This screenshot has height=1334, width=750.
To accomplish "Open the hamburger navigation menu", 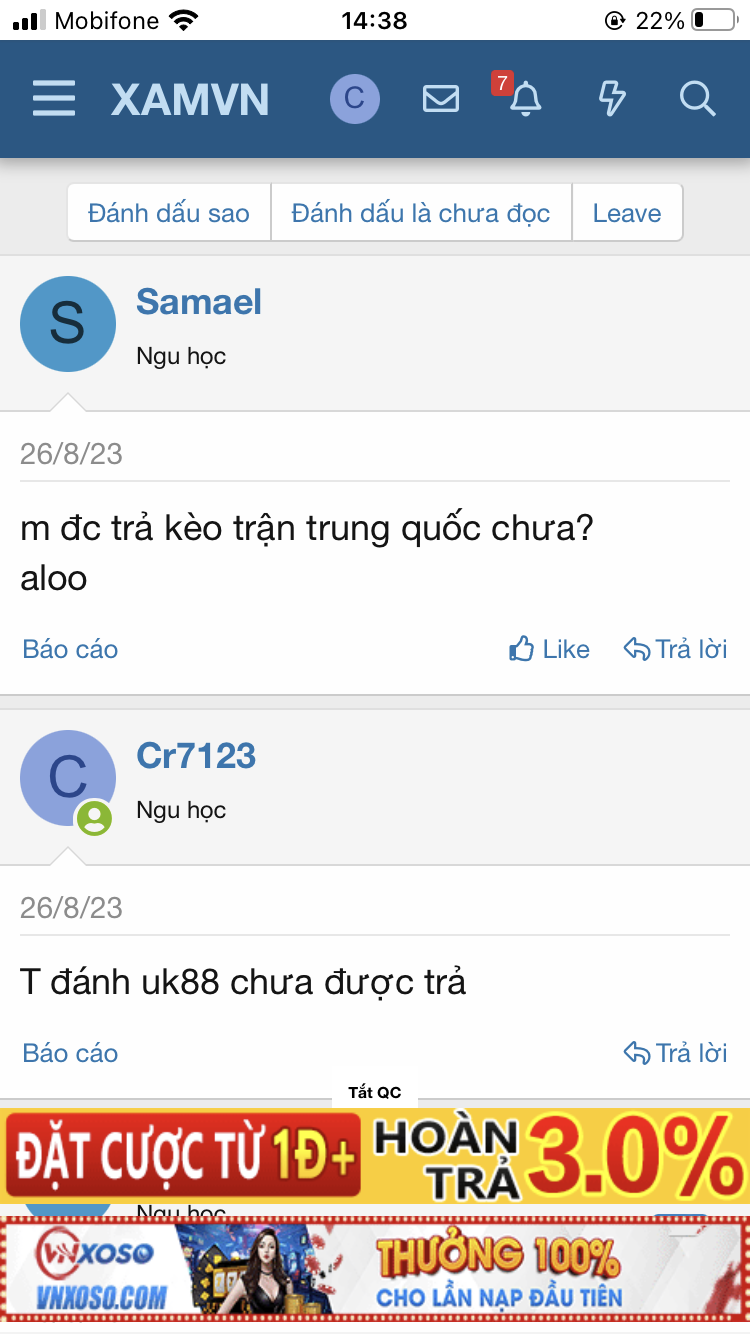I will tap(53, 99).
